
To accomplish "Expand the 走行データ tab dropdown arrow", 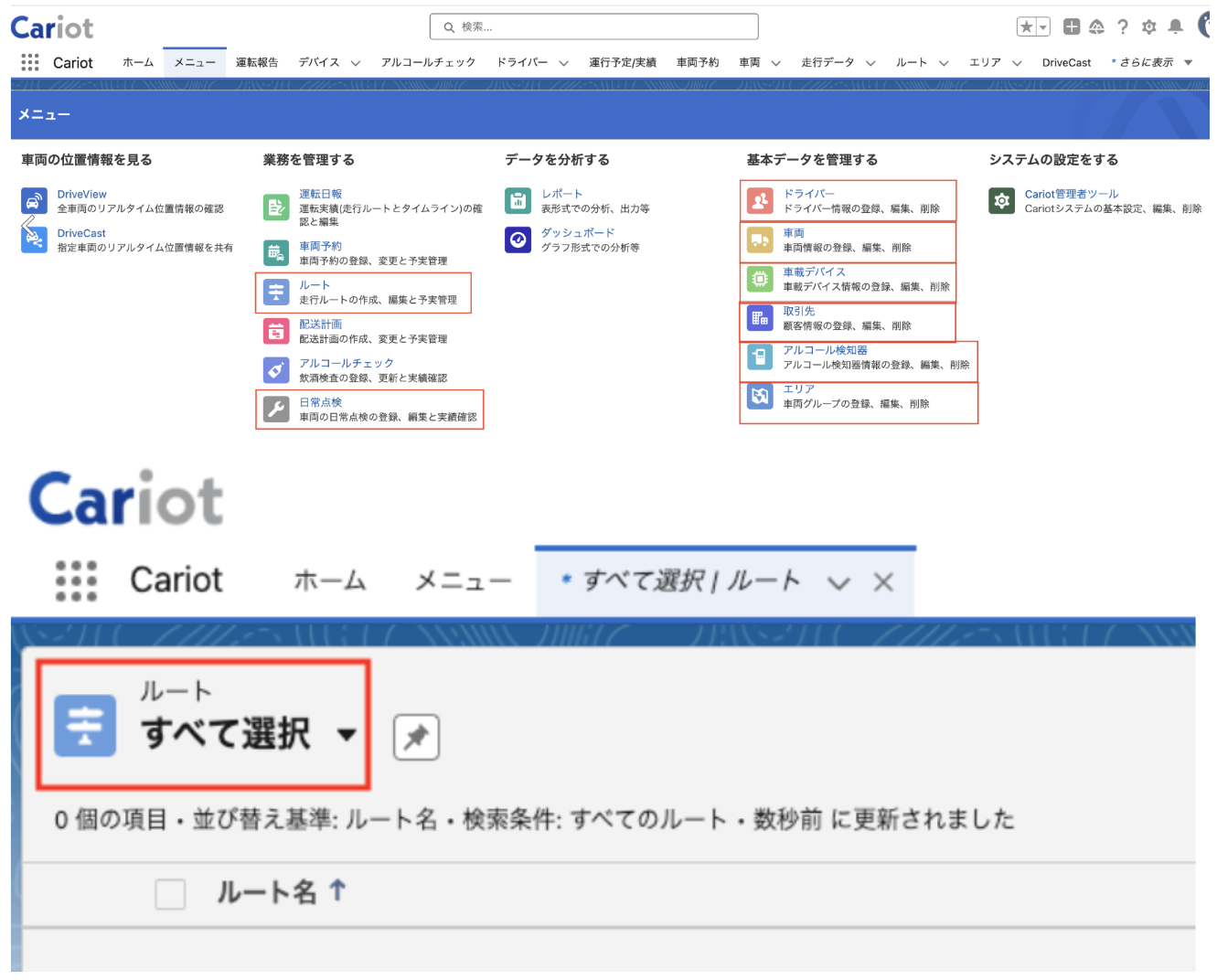I will coord(870,63).
